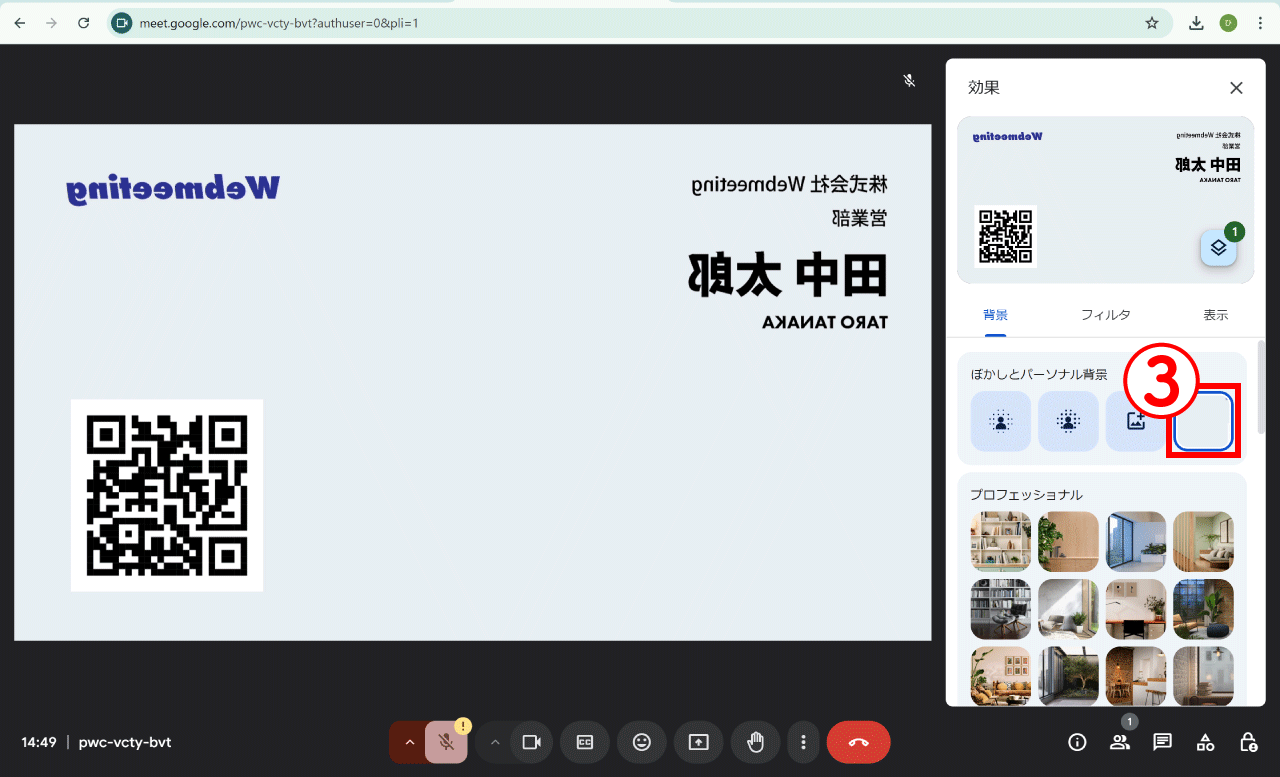
Task: Choose the dark brick room with pouf background
Action: pos(1203,609)
